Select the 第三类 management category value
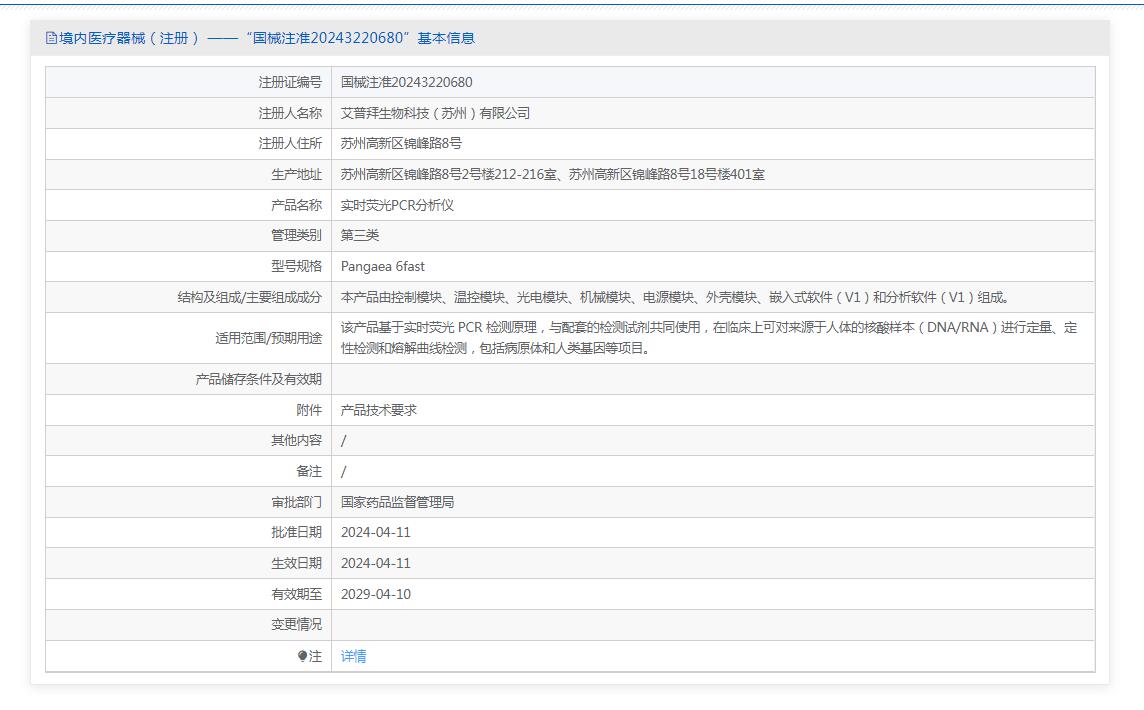Screen dimensions: 1144x710 point(360,236)
